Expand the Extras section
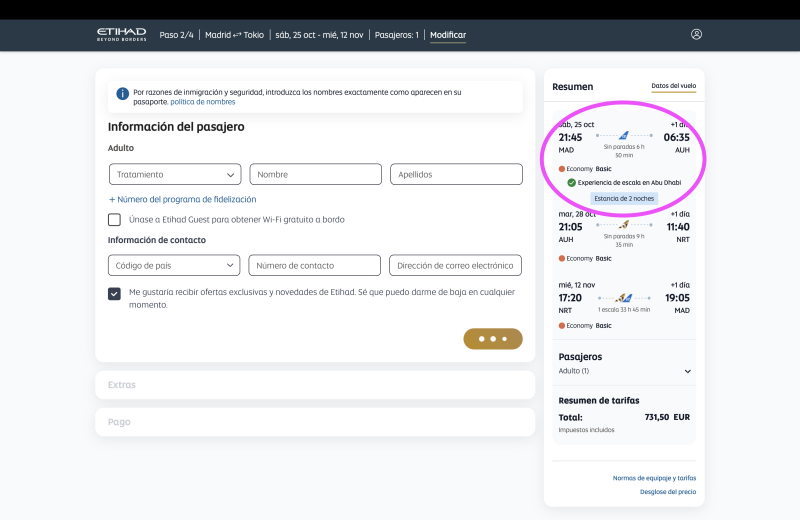The image size is (800, 520). (x=315, y=385)
